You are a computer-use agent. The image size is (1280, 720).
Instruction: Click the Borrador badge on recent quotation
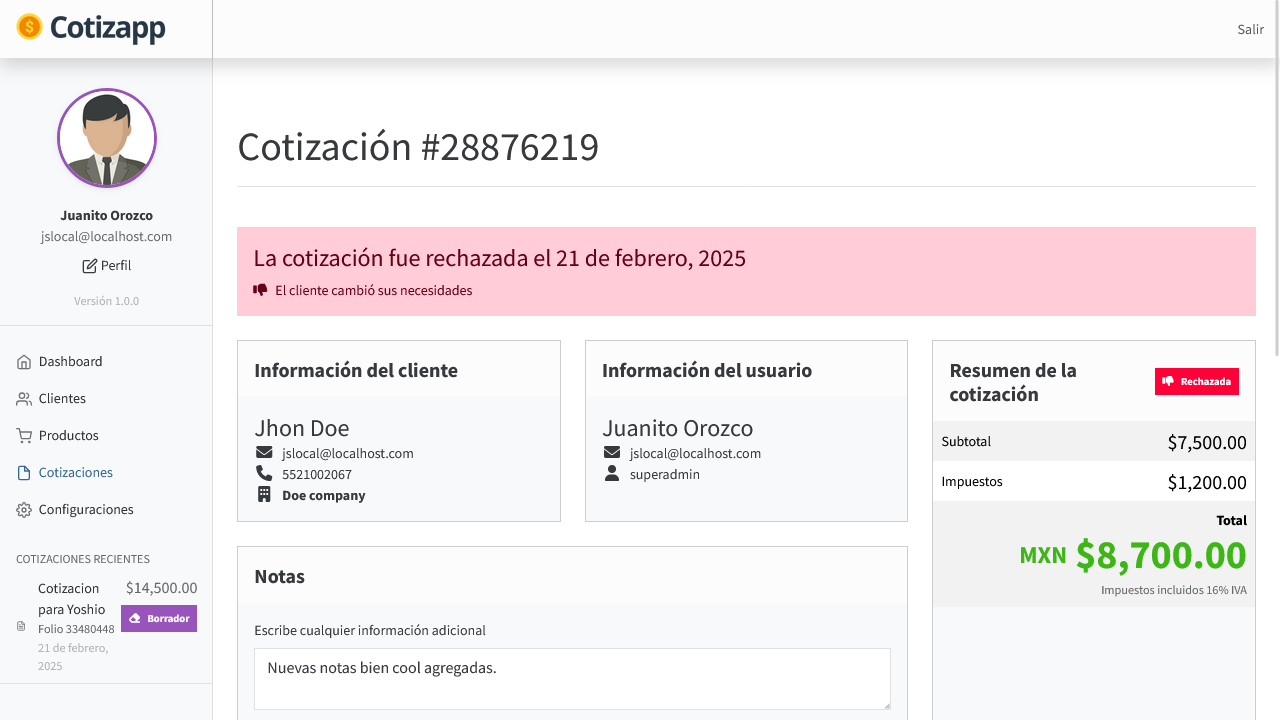tap(159, 619)
